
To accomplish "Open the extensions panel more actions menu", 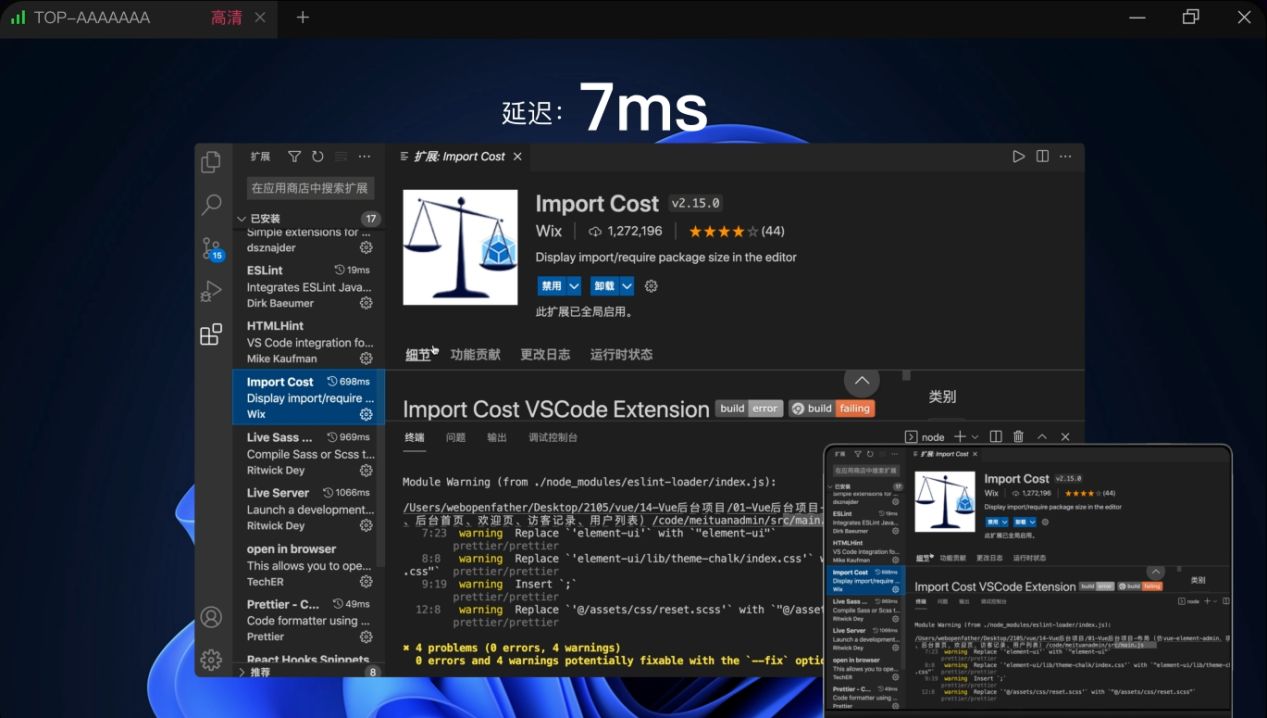I will coord(364,157).
